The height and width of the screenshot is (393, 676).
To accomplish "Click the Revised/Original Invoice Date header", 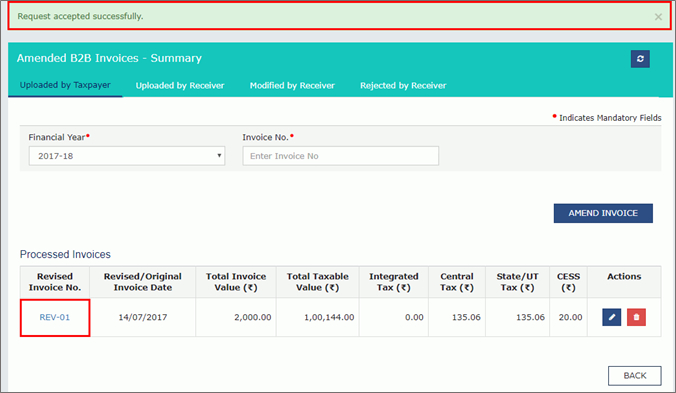I will [x=143, y=282].
